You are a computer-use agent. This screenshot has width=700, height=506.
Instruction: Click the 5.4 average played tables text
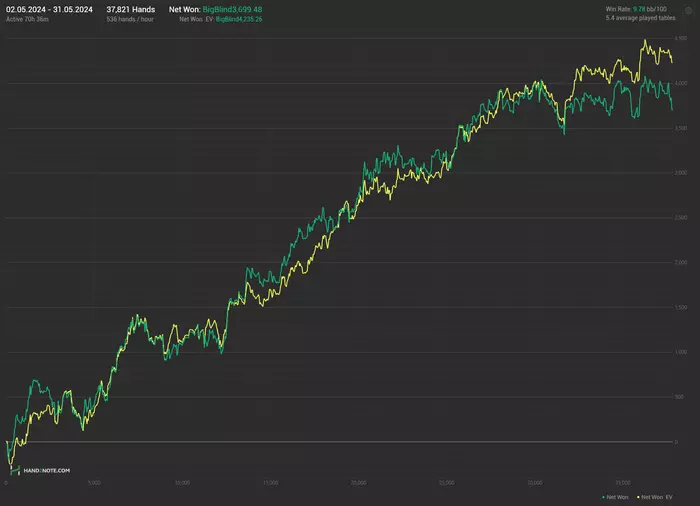point(641,18)
